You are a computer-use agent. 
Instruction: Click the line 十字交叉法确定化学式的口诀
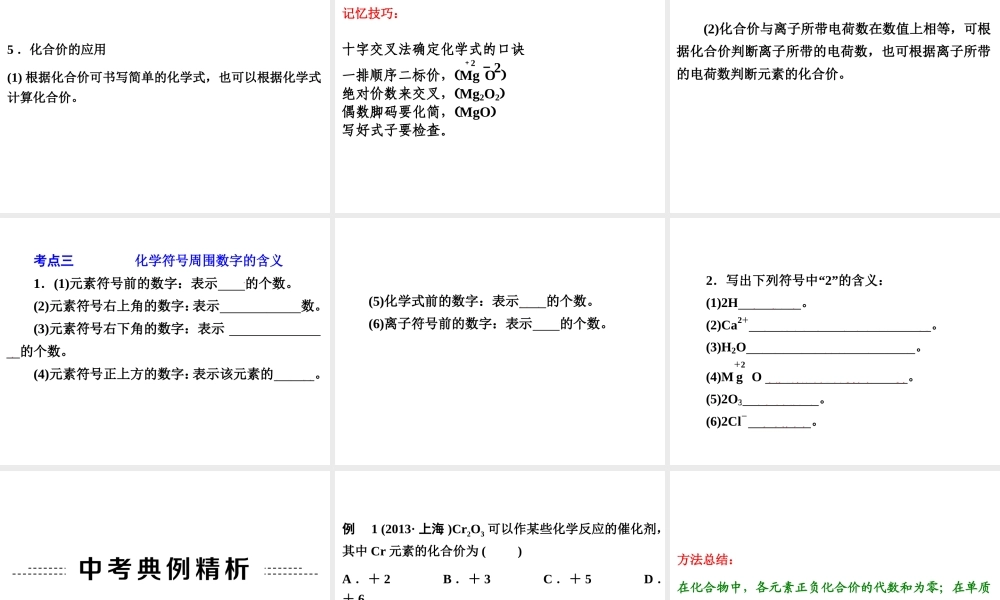coord(433,49)
